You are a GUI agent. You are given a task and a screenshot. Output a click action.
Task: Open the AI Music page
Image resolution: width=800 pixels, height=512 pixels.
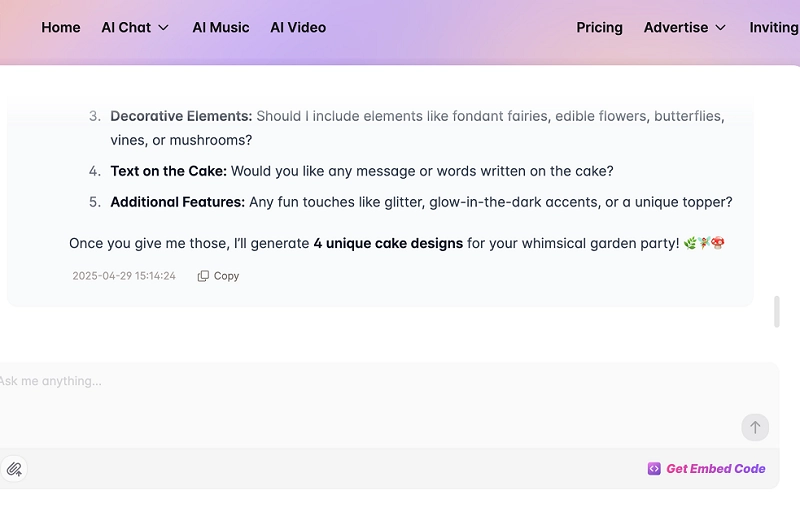(221, 28)
